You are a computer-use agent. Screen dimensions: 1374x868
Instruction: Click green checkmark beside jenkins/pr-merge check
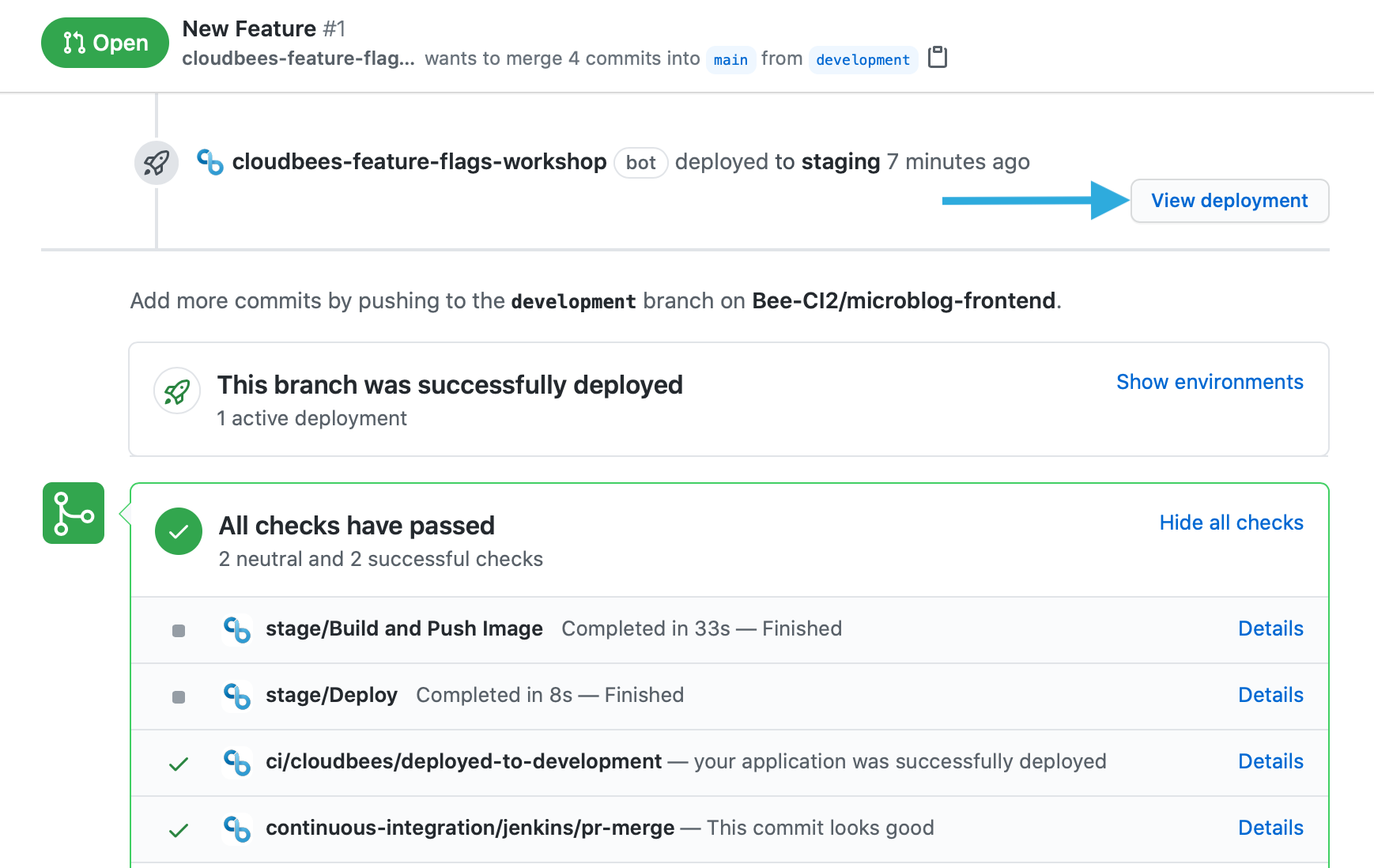(179, 830)
